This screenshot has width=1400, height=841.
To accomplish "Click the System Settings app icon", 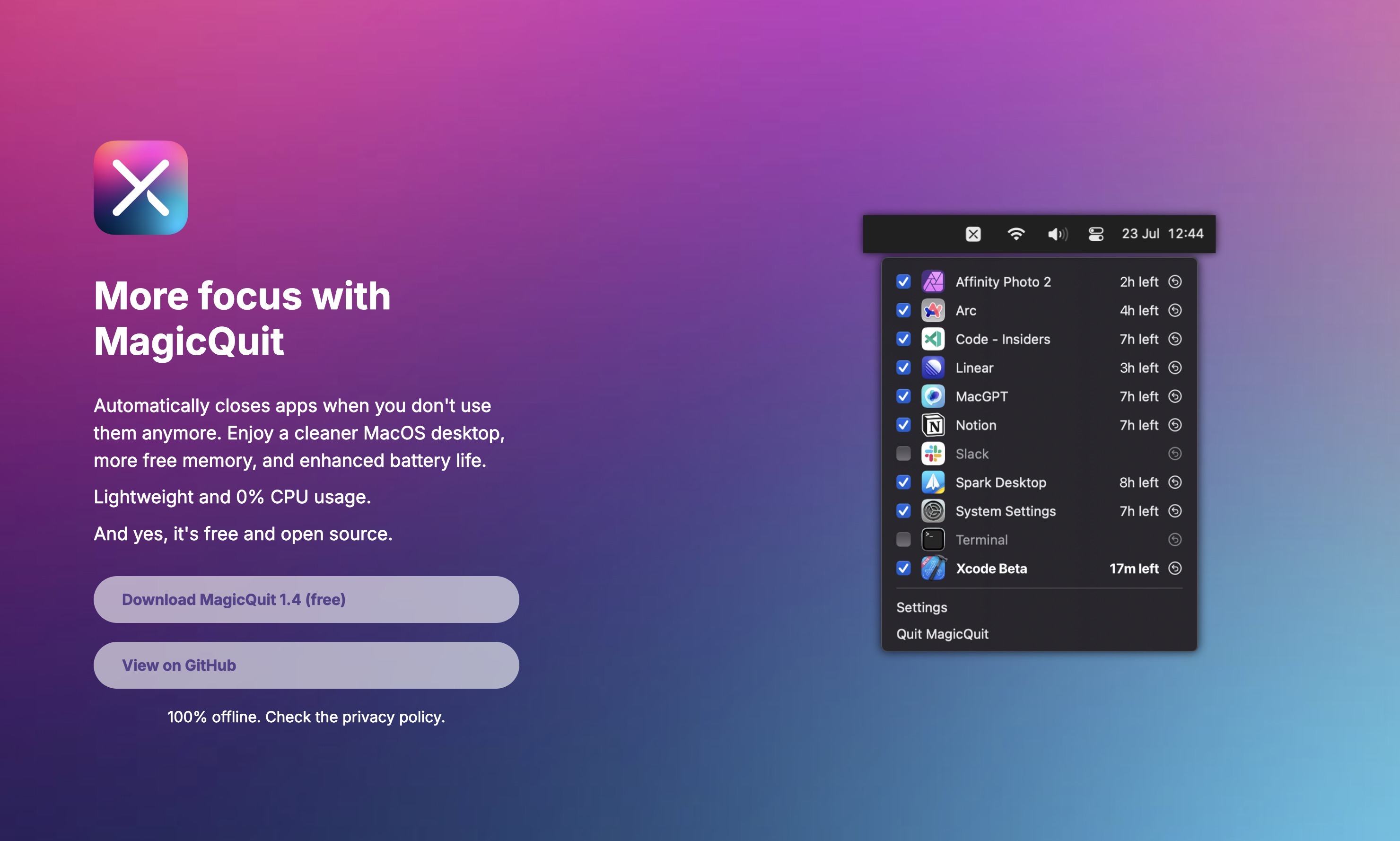I will point(933,511).
